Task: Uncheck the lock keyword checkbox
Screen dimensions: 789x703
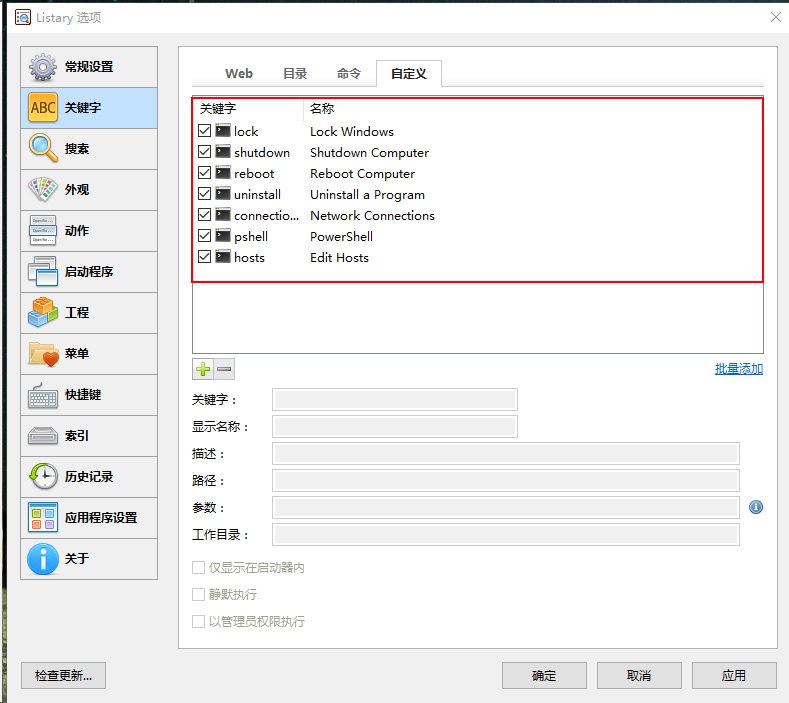Action: click(204, 131)
